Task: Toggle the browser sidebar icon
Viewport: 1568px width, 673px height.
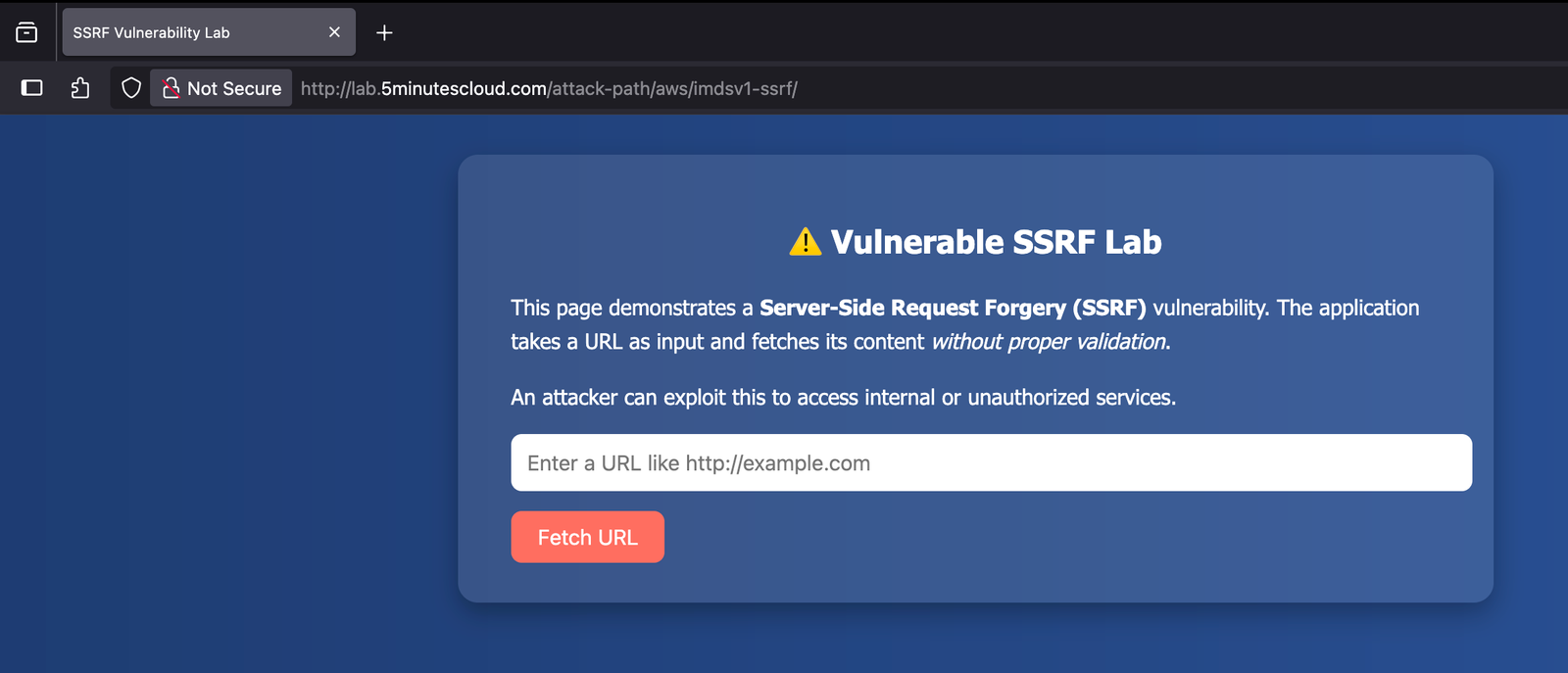Action: coord(32,88)
